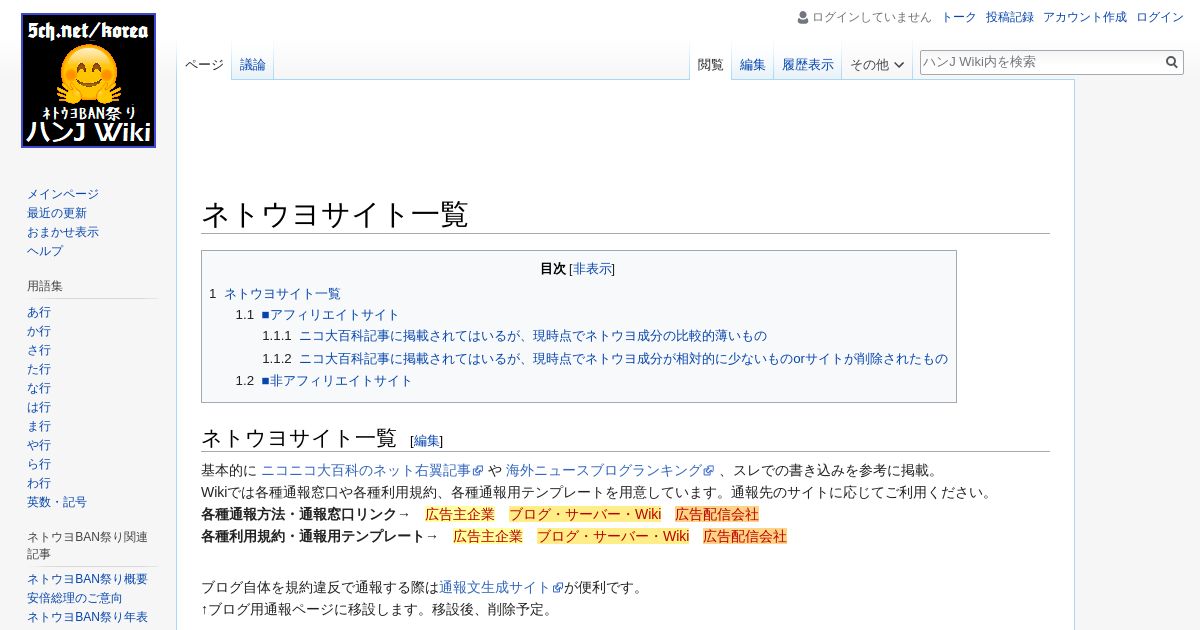
Task: Go to メインページ in sidebar
Action: [x=63, y=194]
